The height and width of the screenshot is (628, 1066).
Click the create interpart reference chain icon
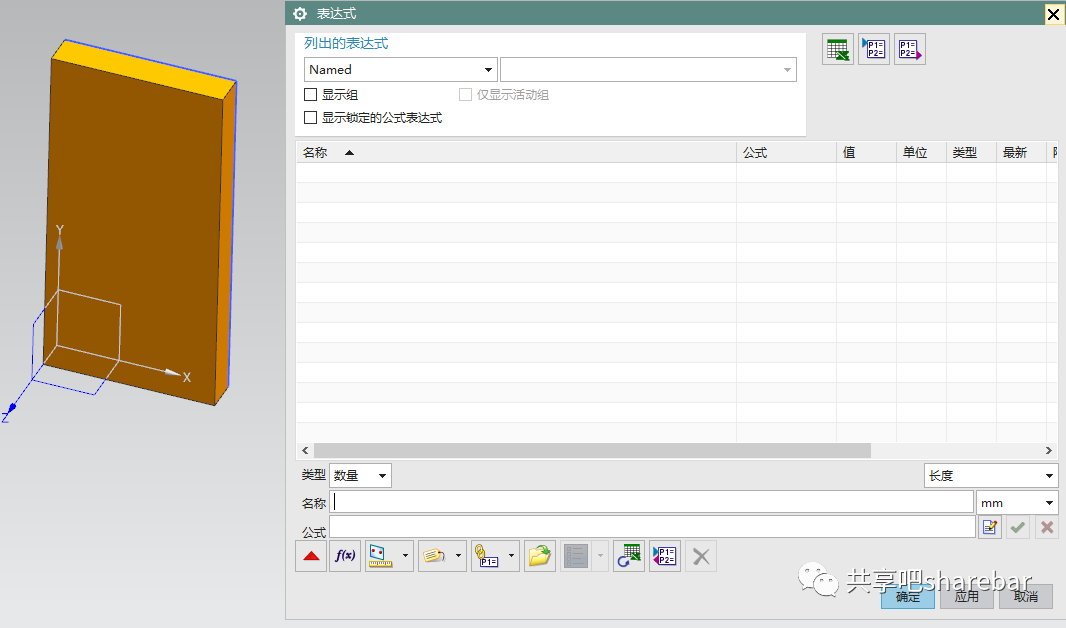pos(487,556)
